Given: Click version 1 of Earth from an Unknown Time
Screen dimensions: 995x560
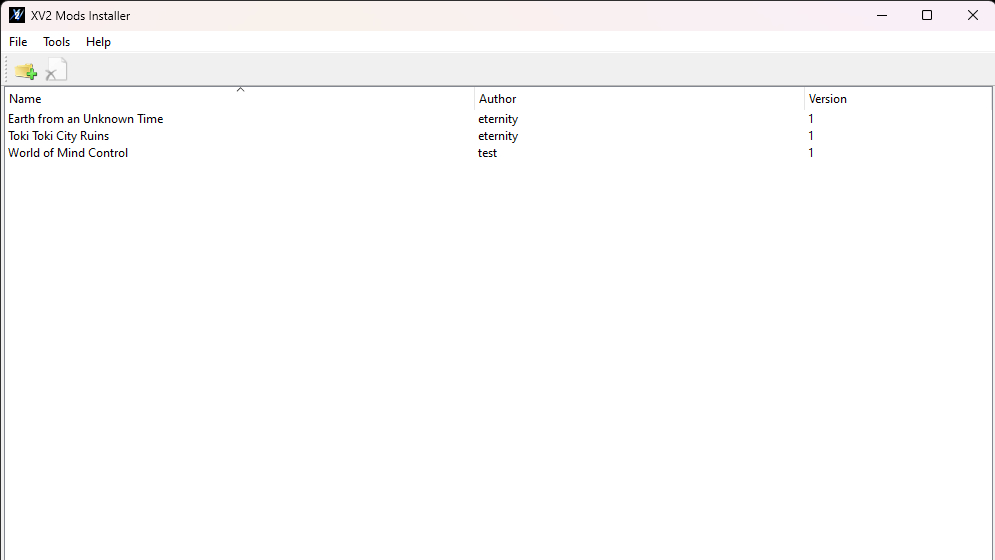Looking at the screenshot, I should pos(811,119).
